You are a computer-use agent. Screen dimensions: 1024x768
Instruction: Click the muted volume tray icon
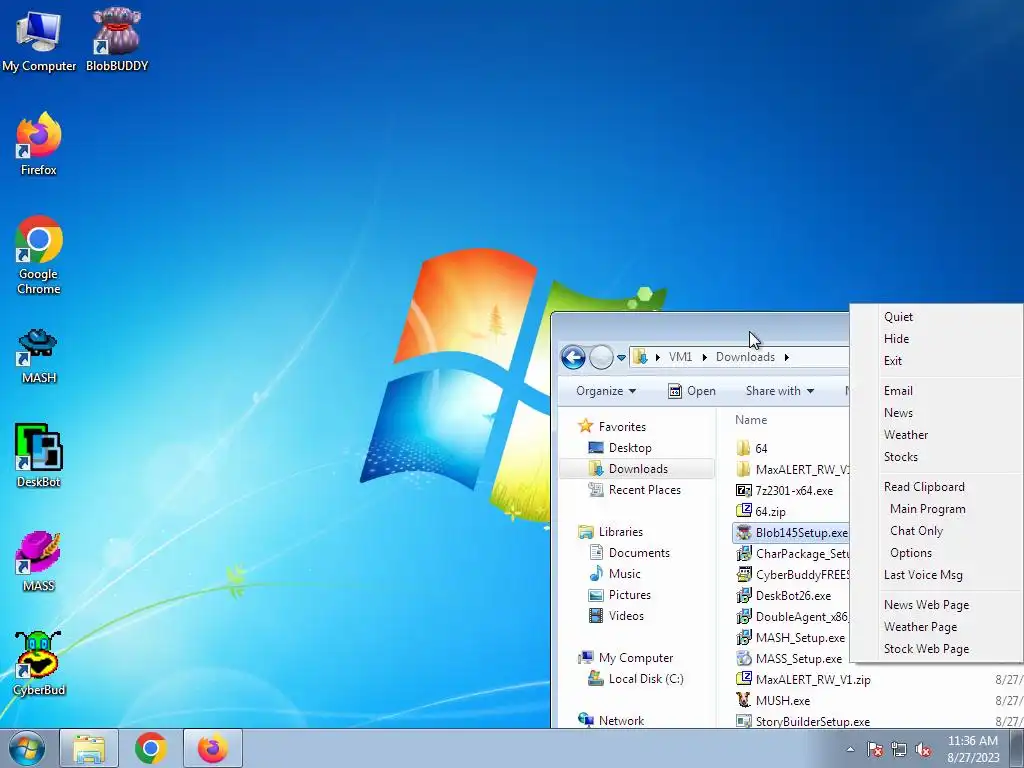tap(923, 749)
